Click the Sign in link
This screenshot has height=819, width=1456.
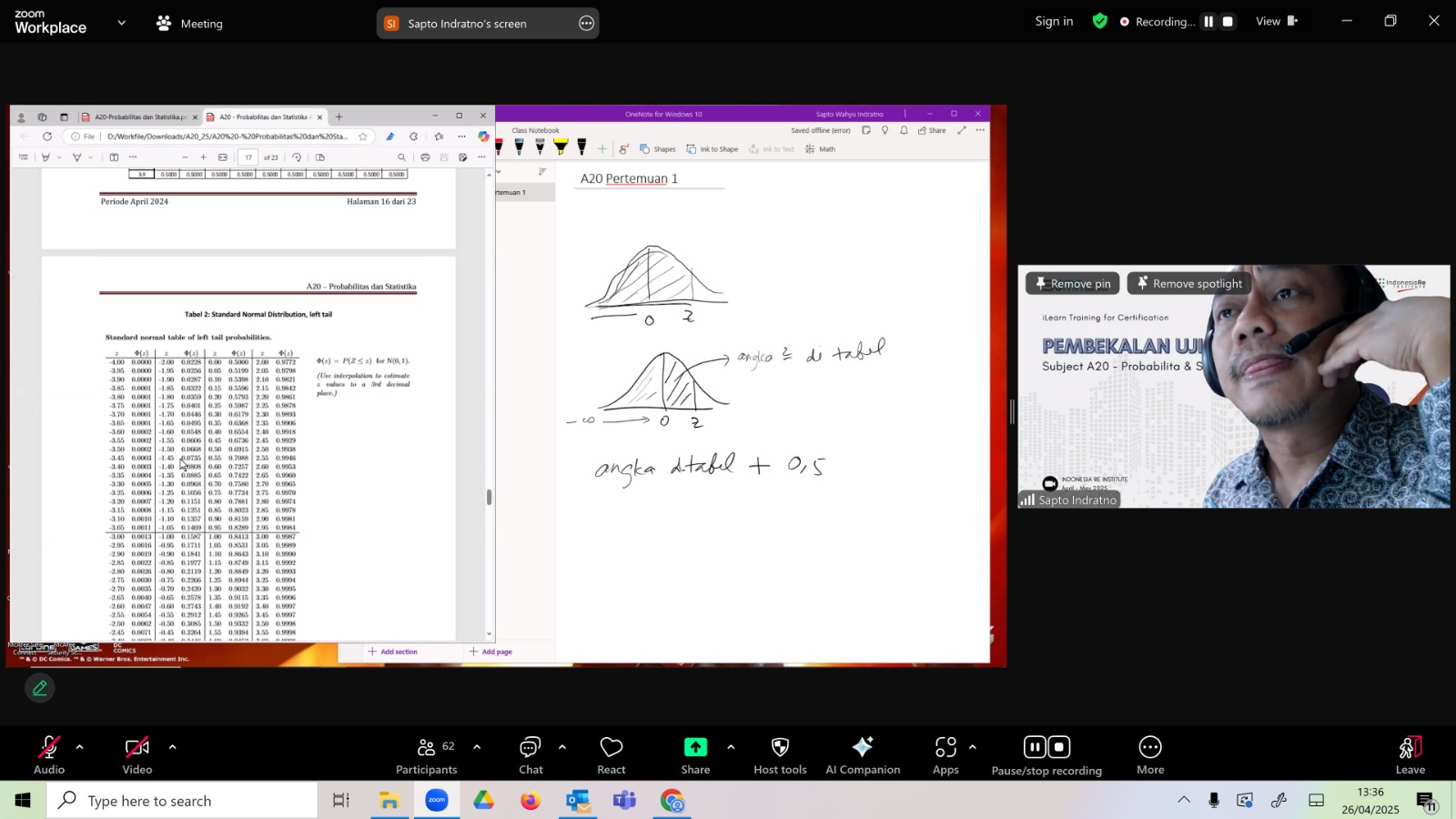coord(1054,21)
